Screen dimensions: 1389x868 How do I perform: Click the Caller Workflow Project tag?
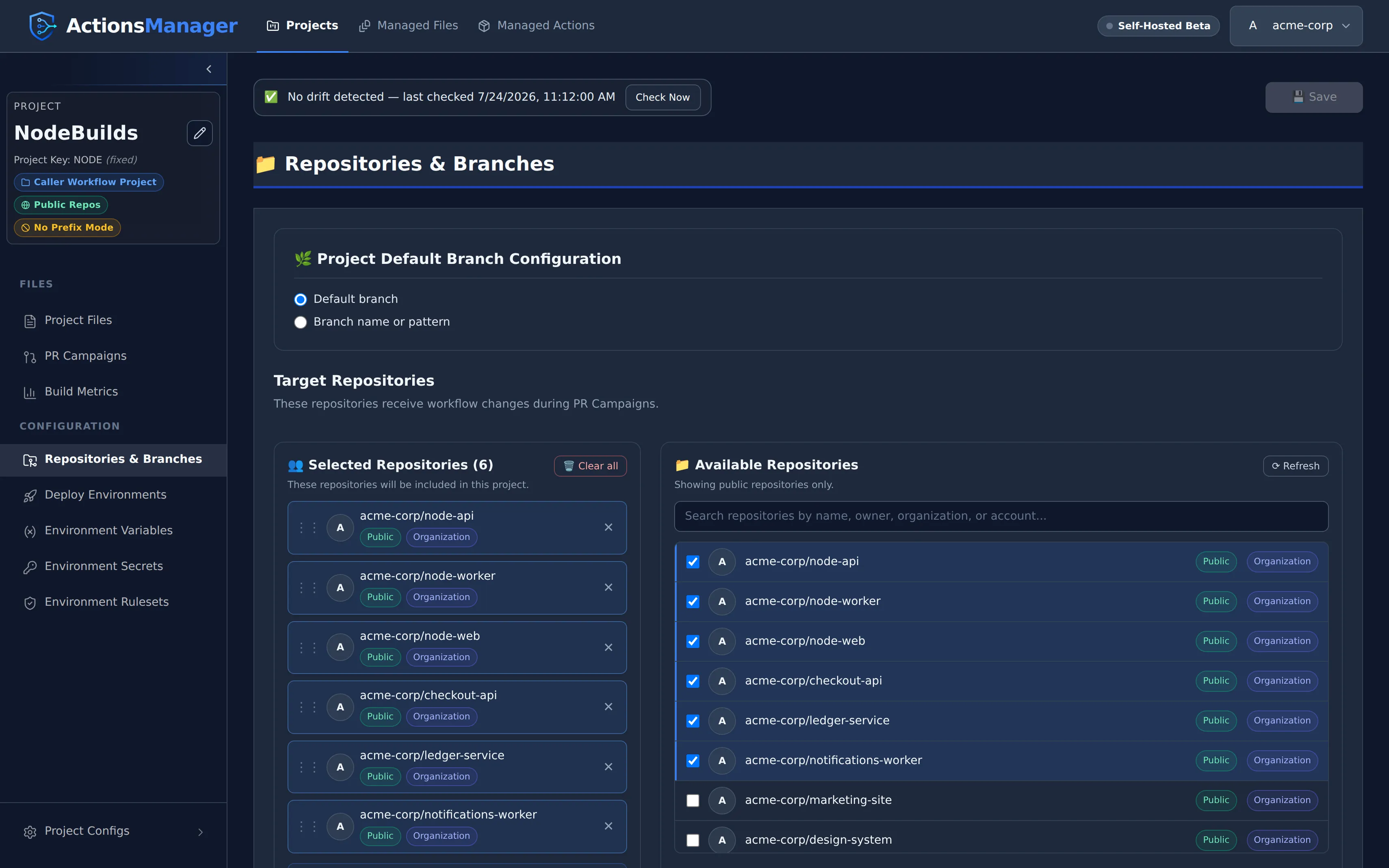(x=89, y=182)
